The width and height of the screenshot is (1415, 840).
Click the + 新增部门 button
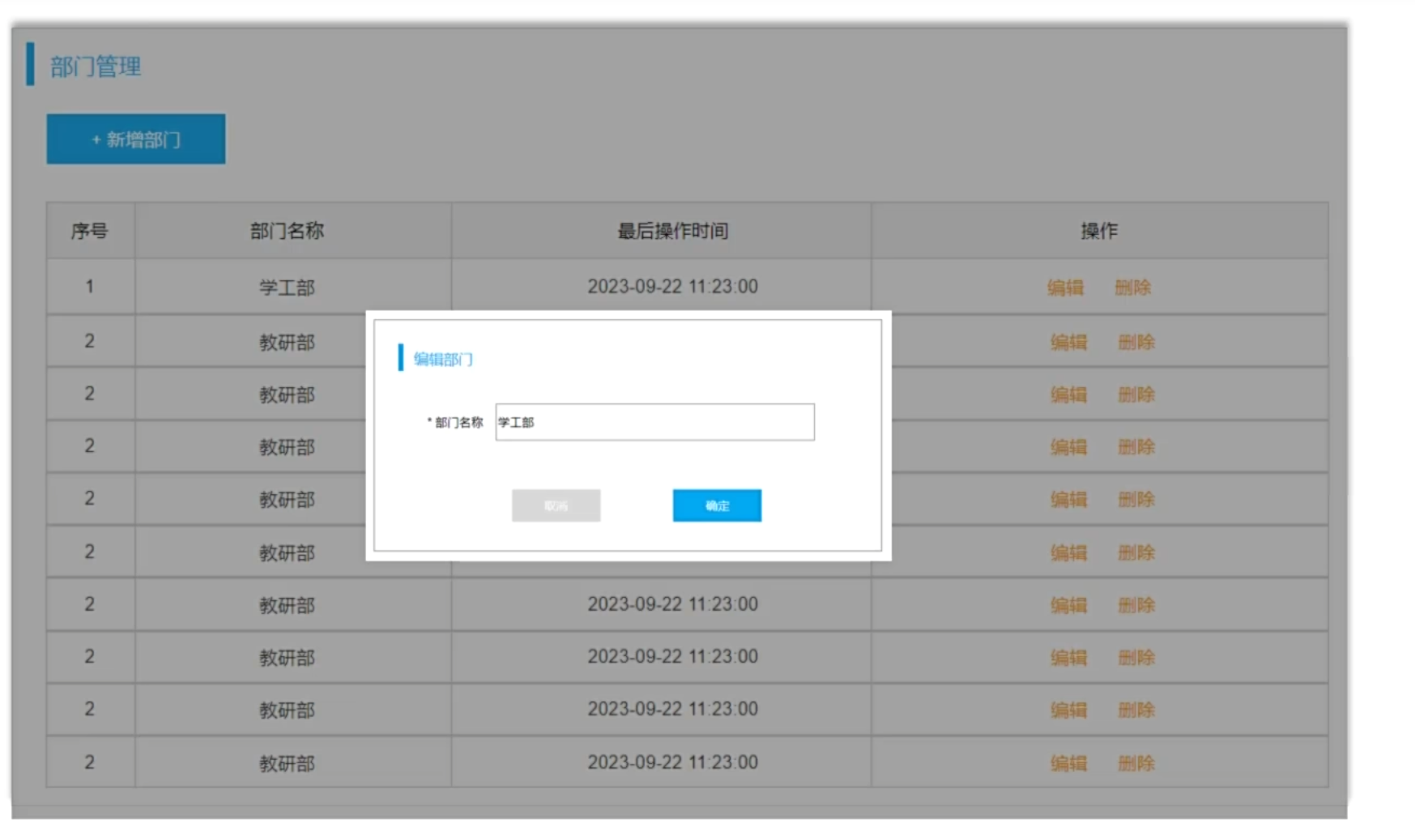click(x=136, y=139)
